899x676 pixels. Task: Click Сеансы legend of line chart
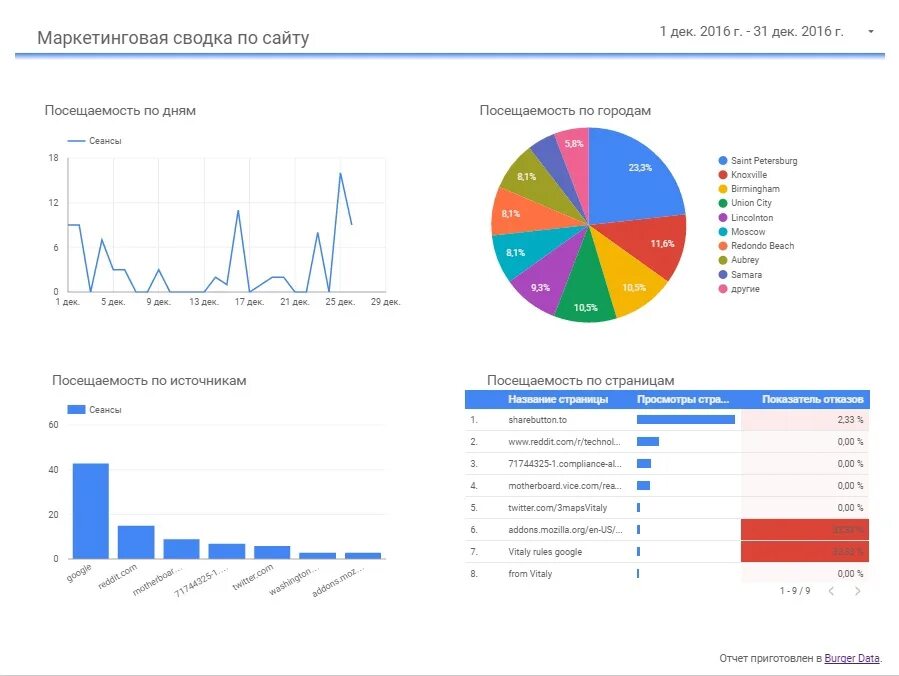pyautogui.click(x=95, y=141)
